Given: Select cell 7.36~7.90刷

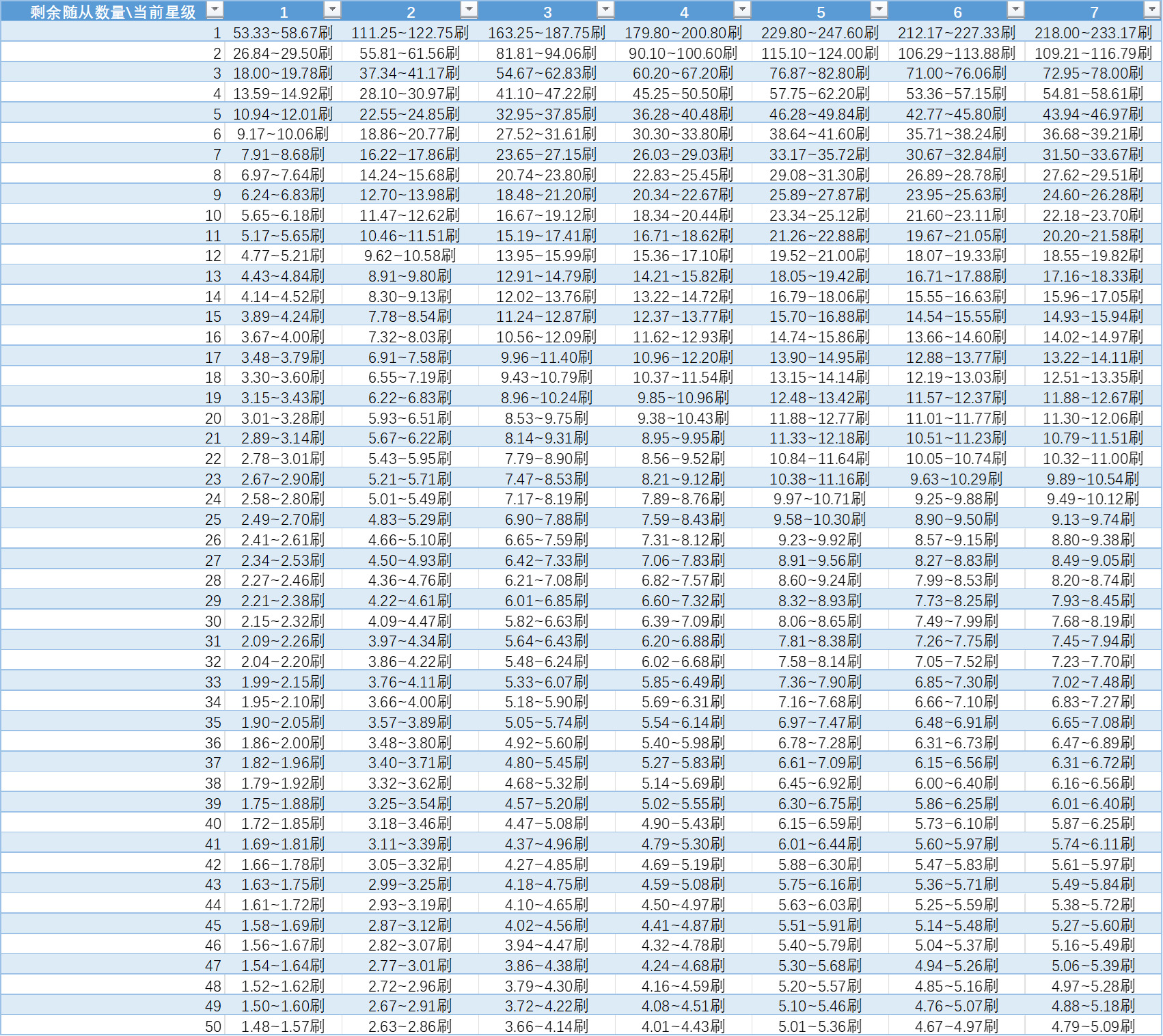Looking at the screenshot, I should (x=820, y=682).
